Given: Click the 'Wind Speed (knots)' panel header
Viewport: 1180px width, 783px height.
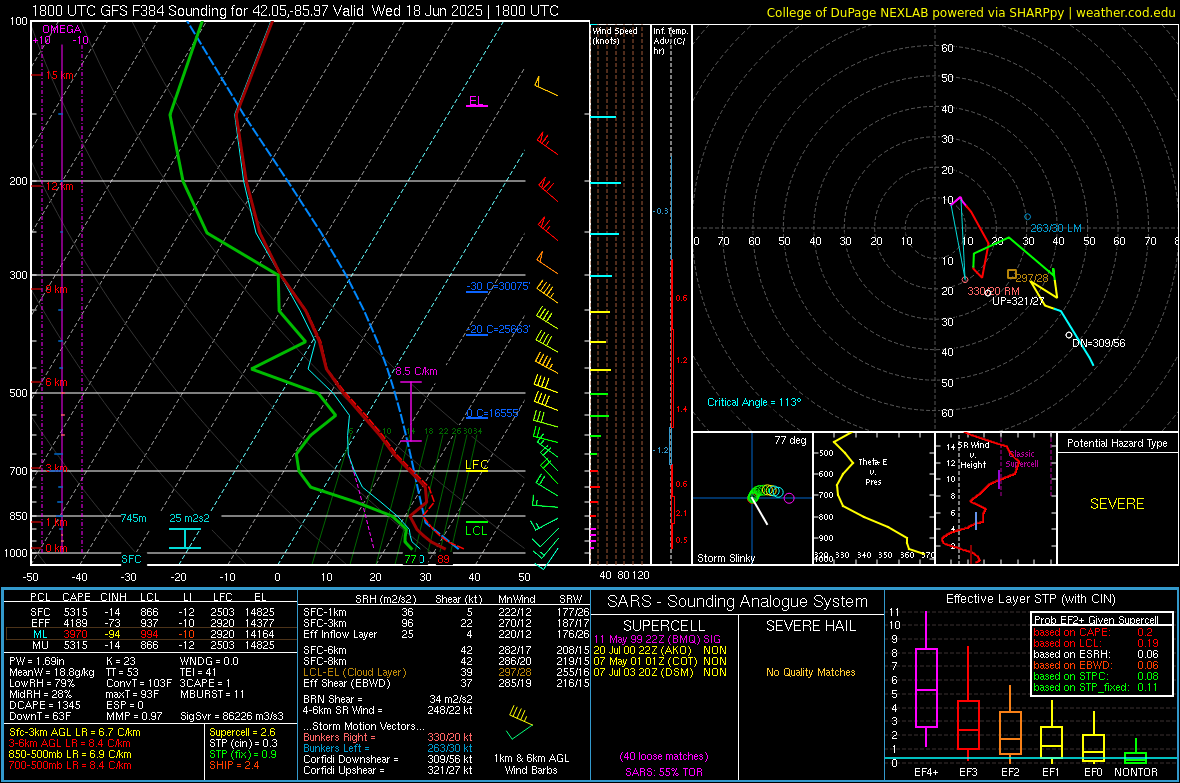Looking at the screenshot, I should click(x=615, y=35).
